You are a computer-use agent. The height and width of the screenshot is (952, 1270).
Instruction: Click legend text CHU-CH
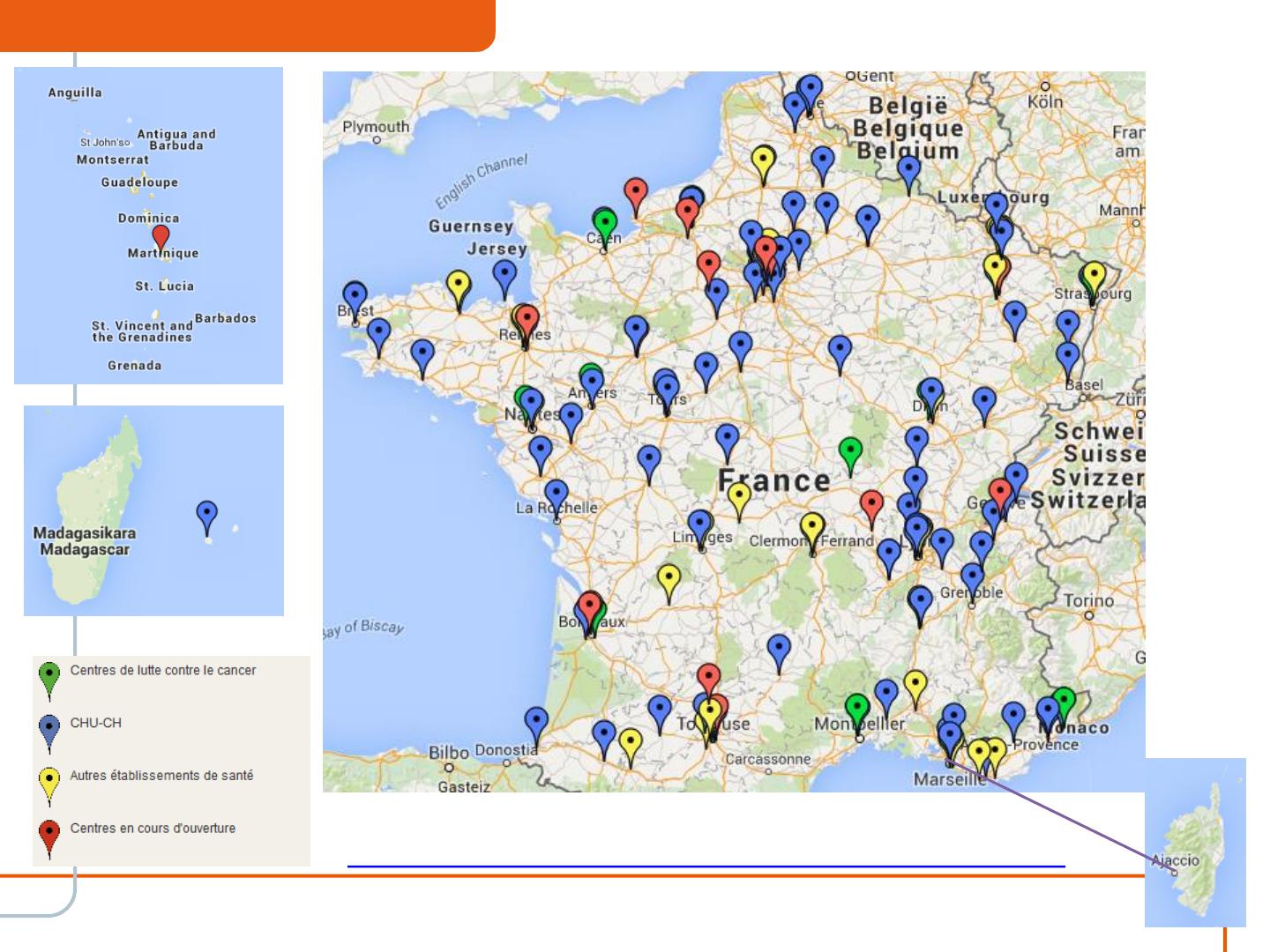(96, 723)
